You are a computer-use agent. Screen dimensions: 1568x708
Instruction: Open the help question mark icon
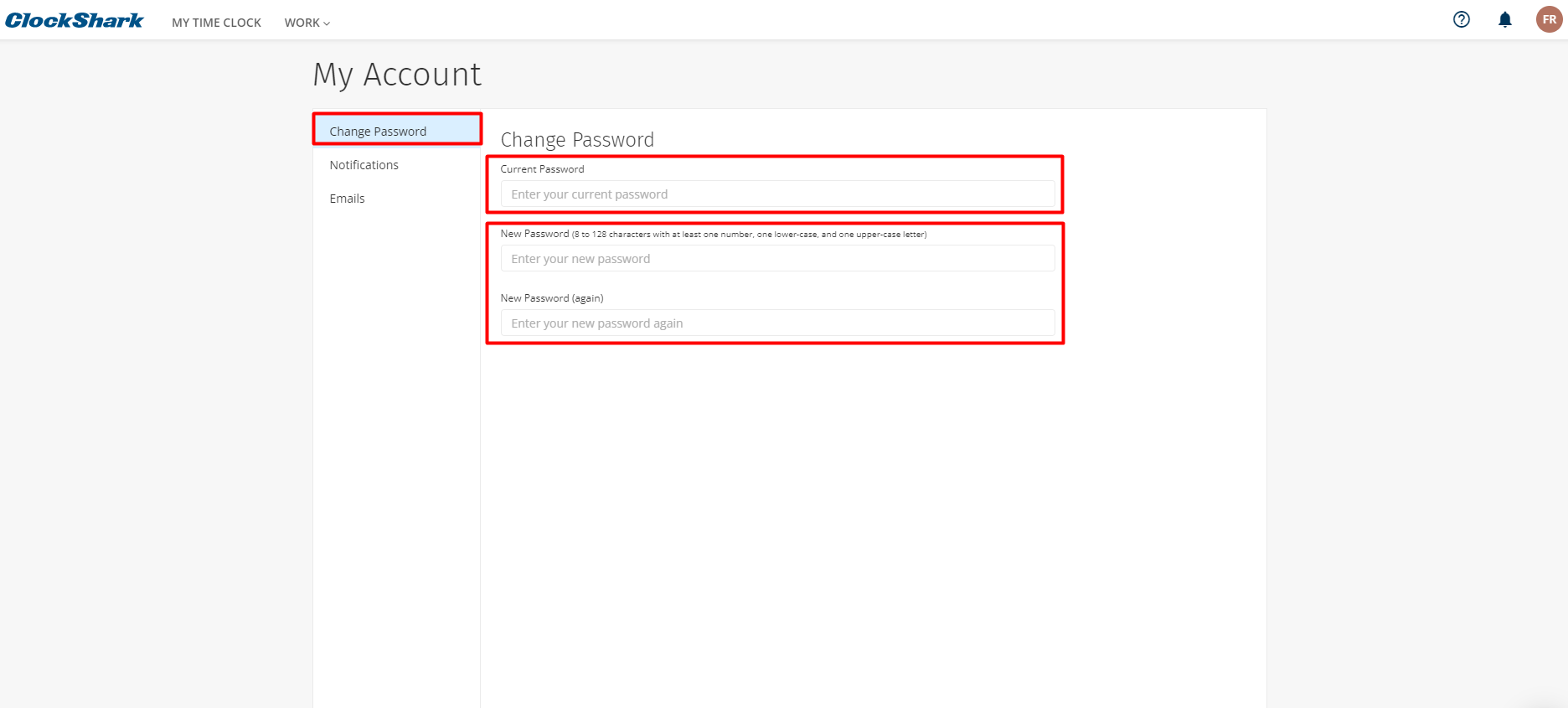pyautogui.click(x=1462, y=19)
